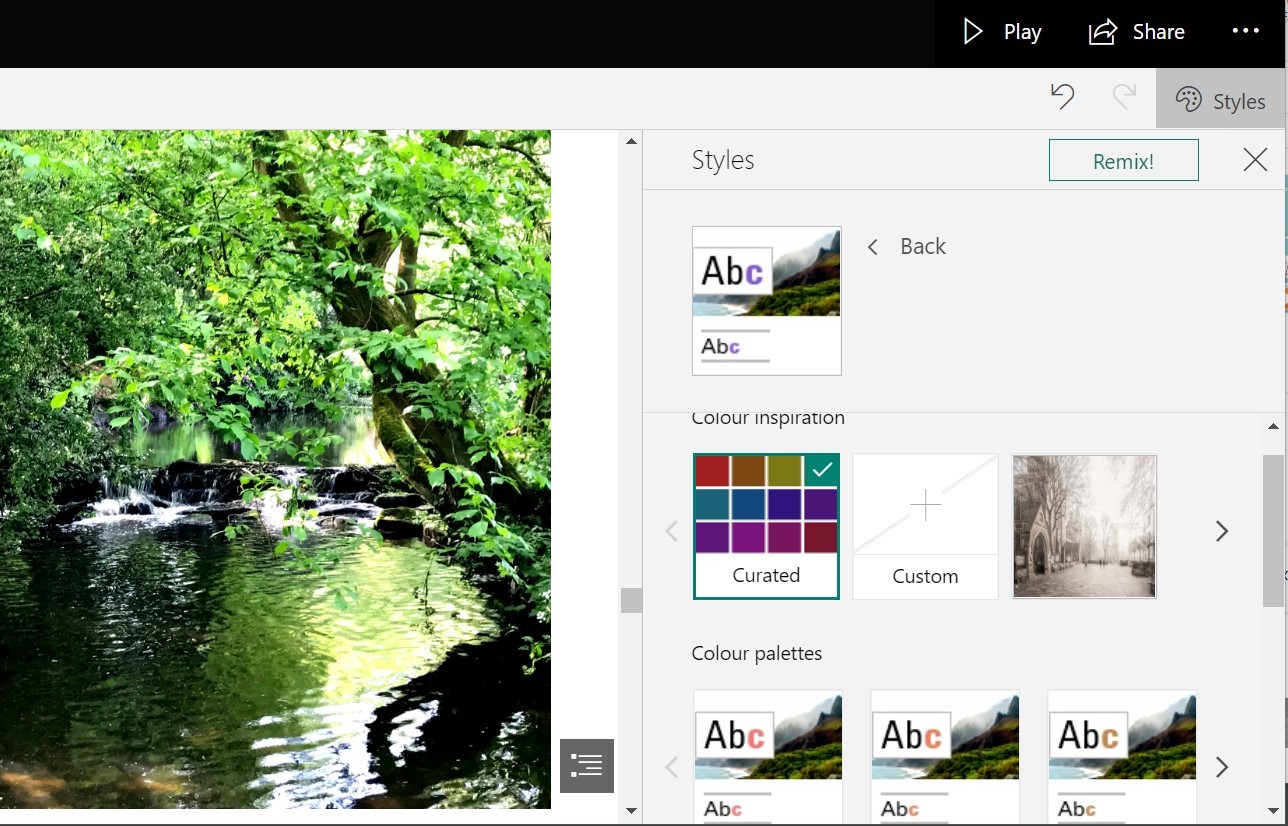The height and width of the screenshot is (826, 1288).
Task: Play the Sway presentation
Action: [x=1001, y=32]
